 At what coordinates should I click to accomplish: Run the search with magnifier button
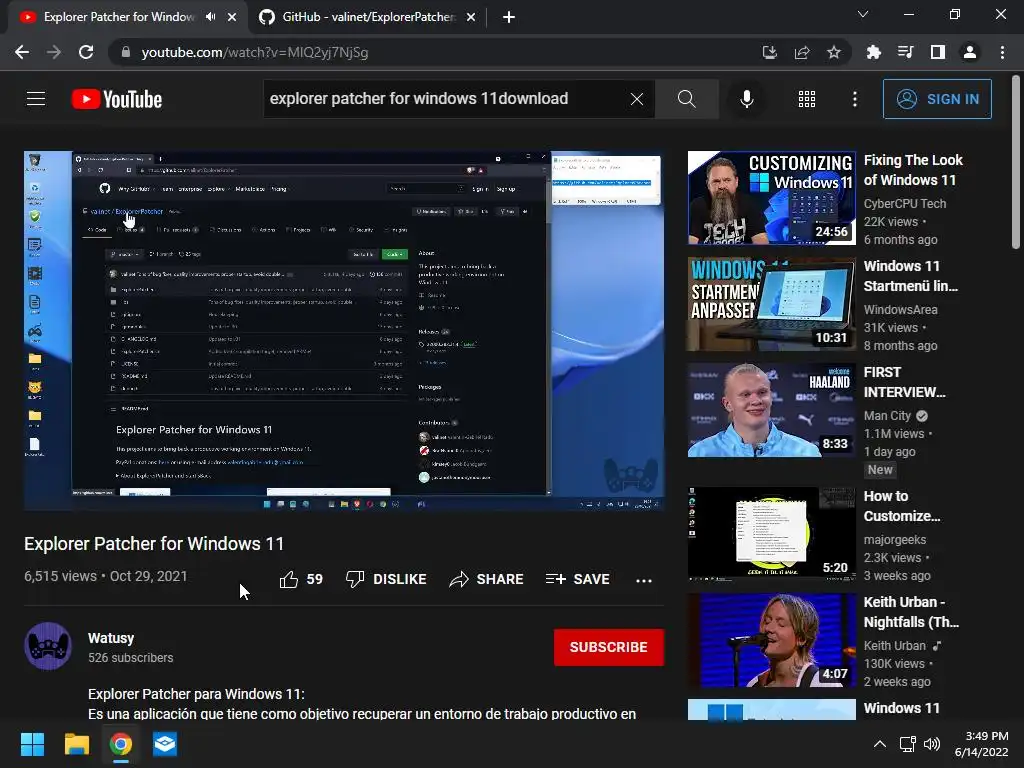click(686, 99)
